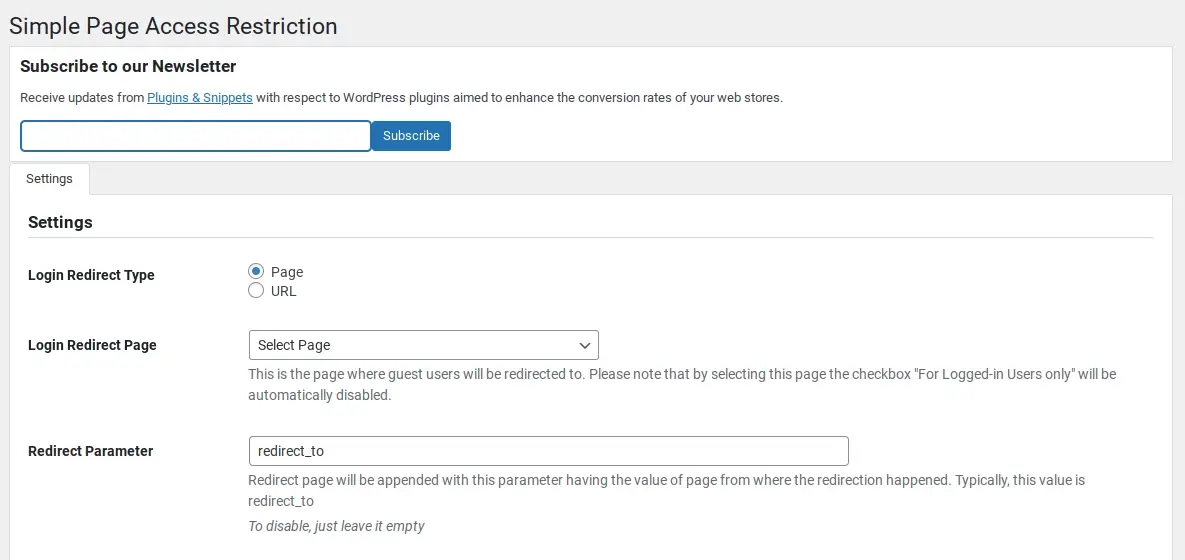Click the bold Settings section heading

coord(60,223)
